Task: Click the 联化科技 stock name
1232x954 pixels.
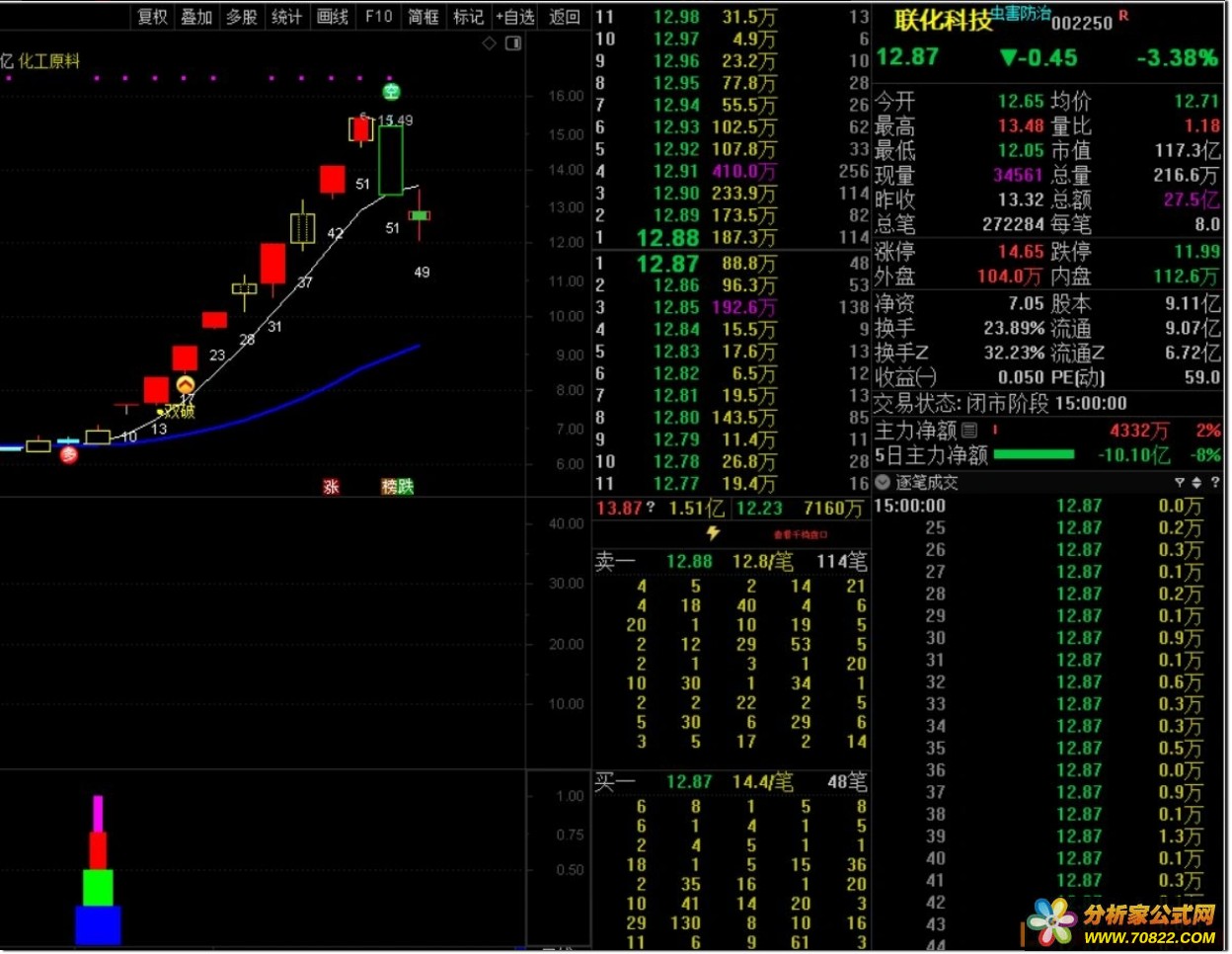Action: [x=942, y=21]
